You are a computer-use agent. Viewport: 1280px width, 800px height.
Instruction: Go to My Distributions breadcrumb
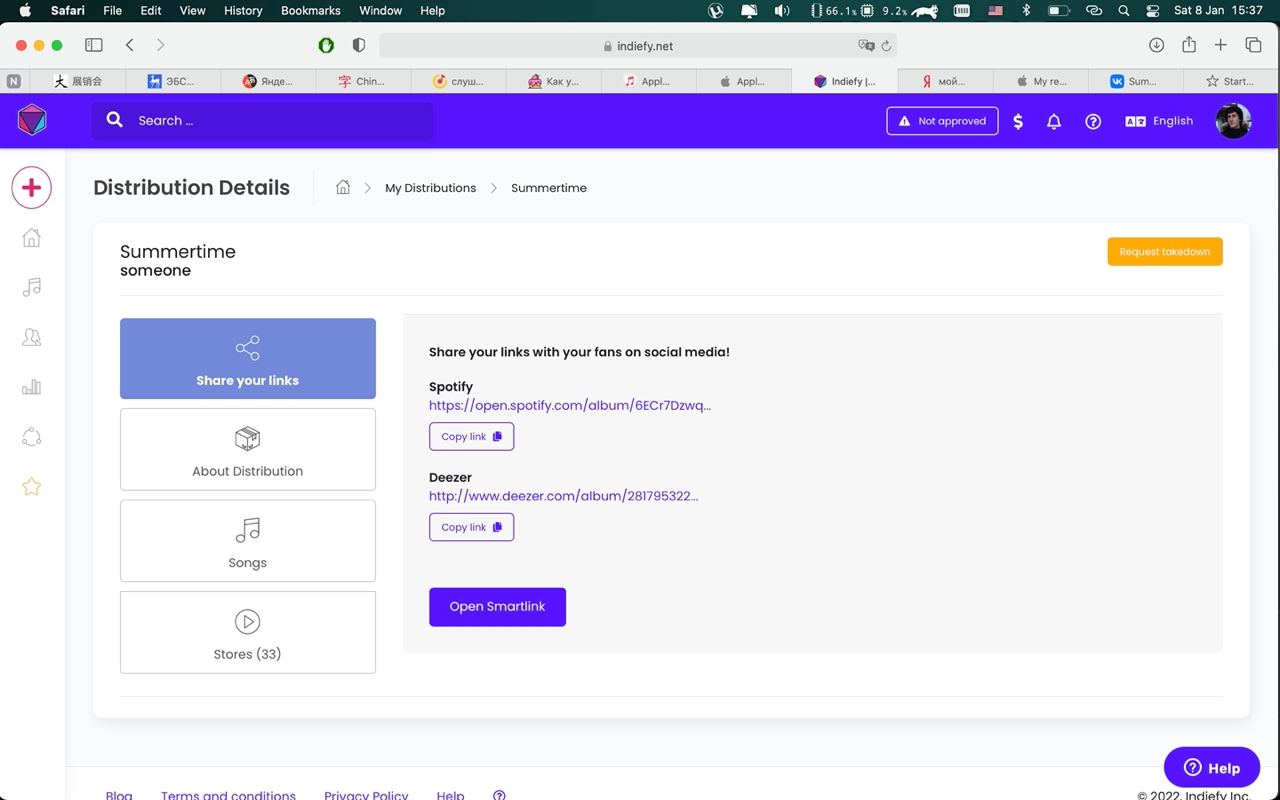coord(430,188)
